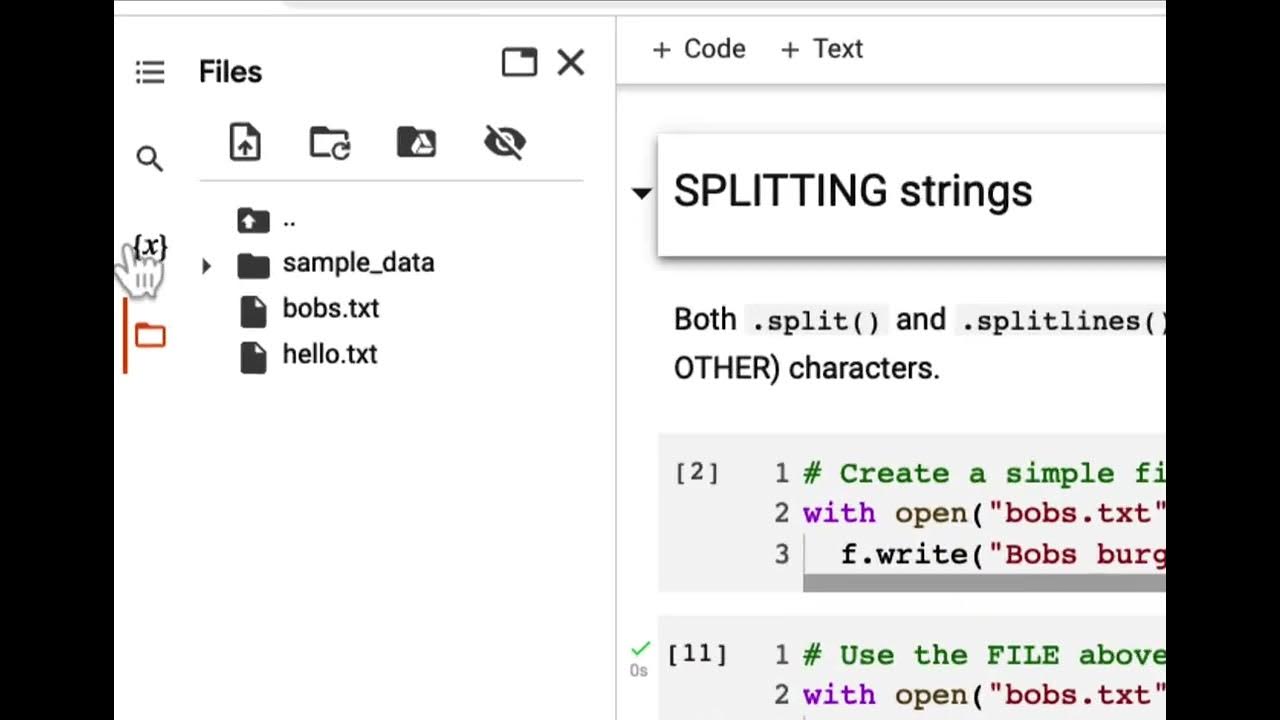
Task: Add a new Text cell
Action: click(822, 49)
